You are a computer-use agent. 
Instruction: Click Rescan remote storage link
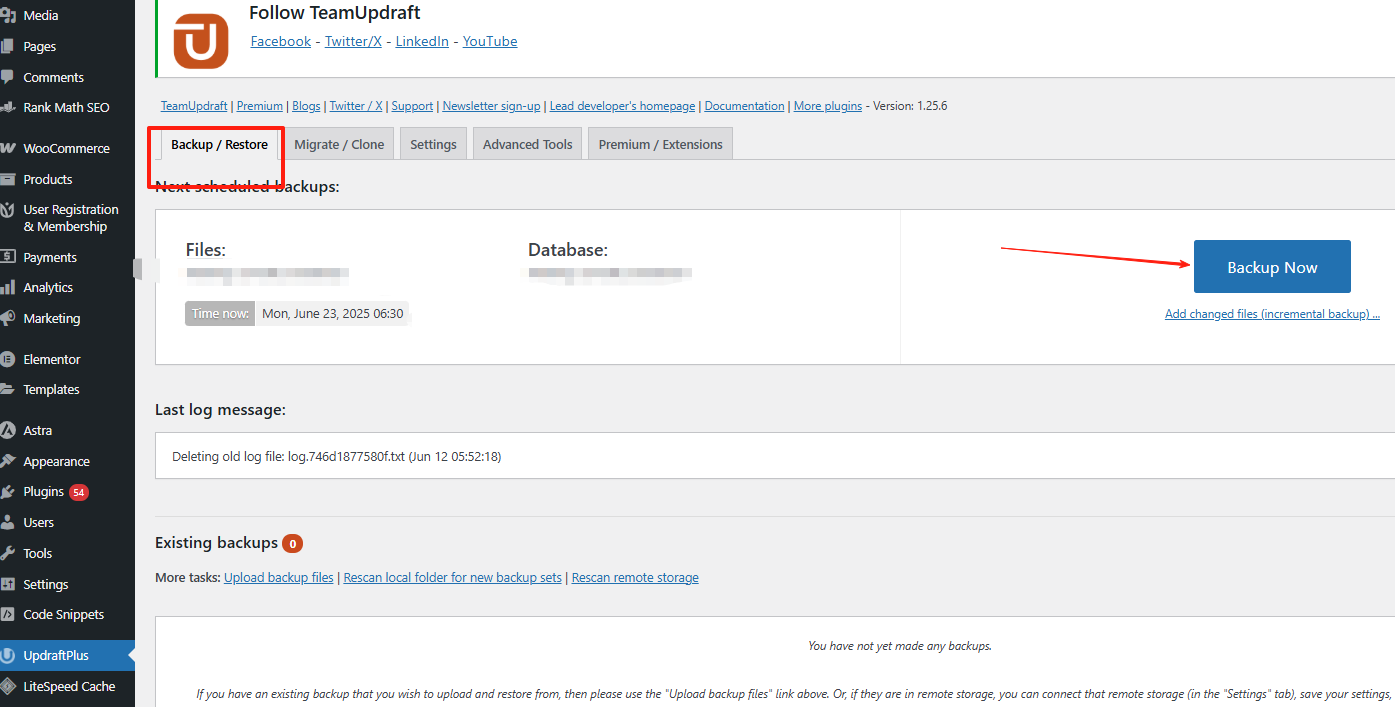(x=635, y=577)
